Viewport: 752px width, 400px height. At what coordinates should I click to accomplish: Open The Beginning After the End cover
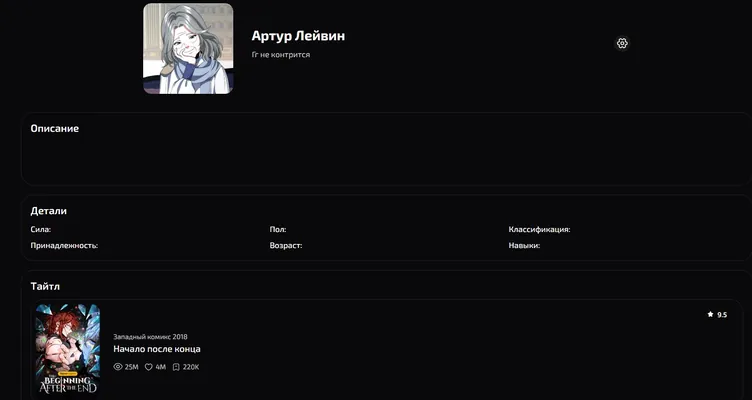(68, 349)
